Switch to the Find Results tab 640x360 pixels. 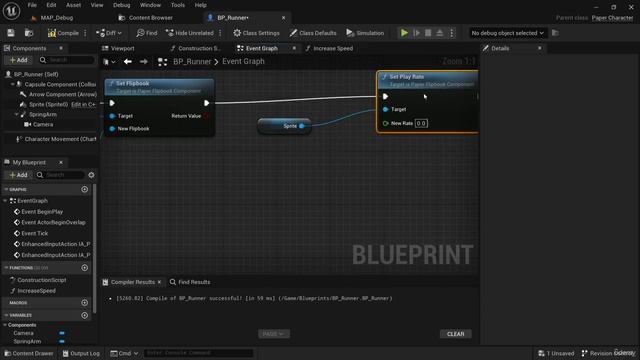[x=190, y=282]
